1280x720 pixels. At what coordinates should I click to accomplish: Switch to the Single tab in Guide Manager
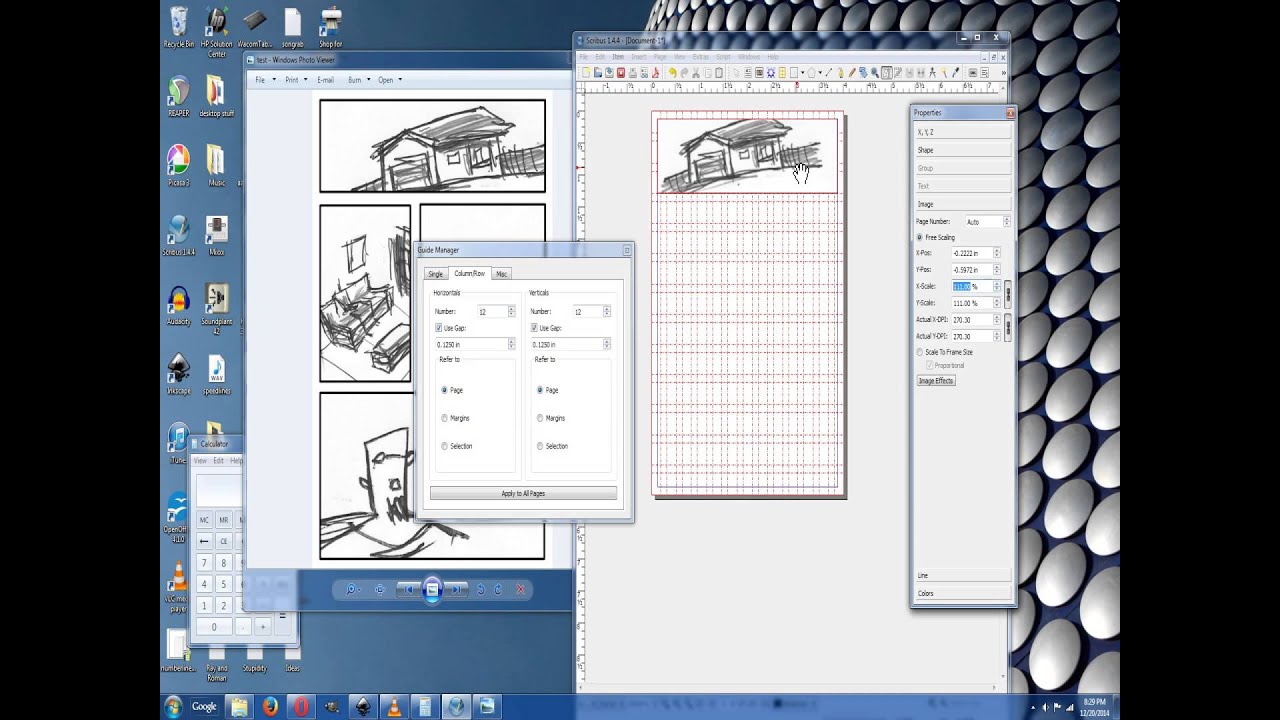pyautogui.click(x=436, y=274)
